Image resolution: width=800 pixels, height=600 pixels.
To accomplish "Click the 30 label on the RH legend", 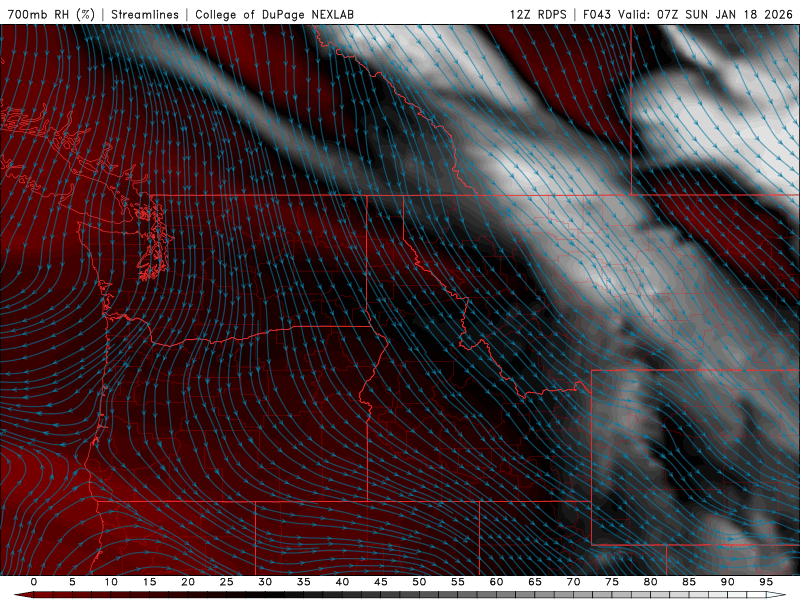I will 265,582.
